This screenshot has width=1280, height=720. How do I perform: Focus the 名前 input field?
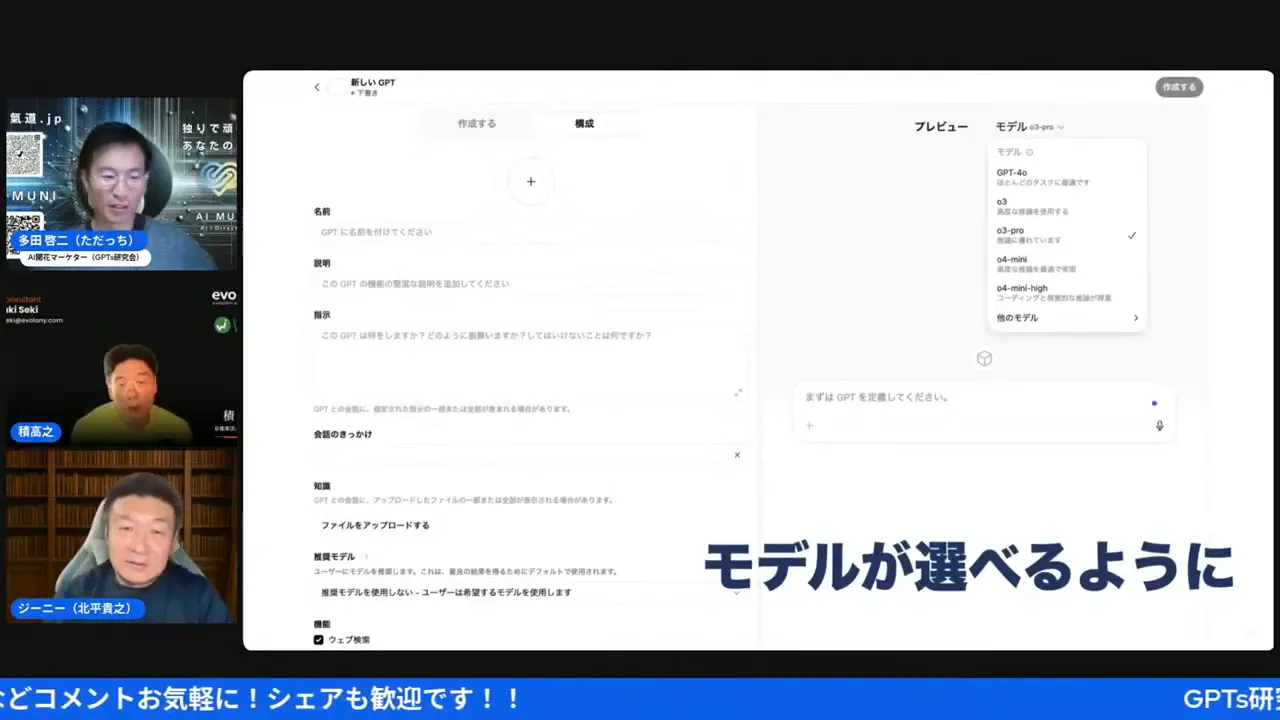[x=530, y=232]
